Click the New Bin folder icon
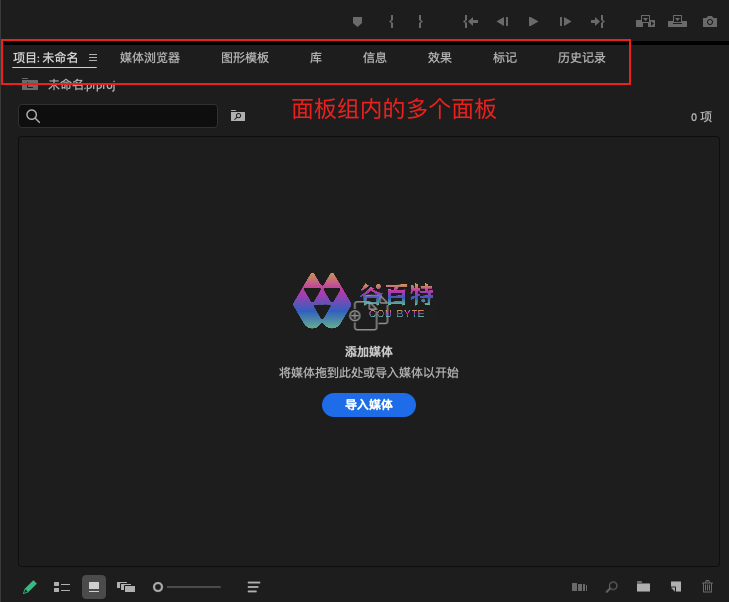Image resolution: width=729 pixels, height=602 pixels. tap(643, 587)
